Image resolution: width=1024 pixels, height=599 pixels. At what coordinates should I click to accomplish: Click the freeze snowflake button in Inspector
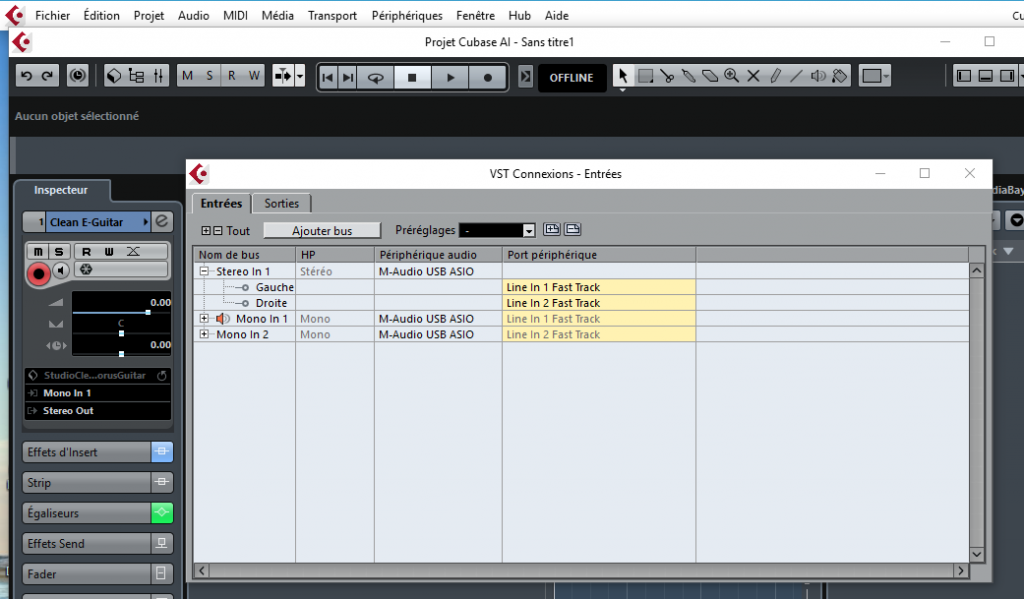pos(86,269)
